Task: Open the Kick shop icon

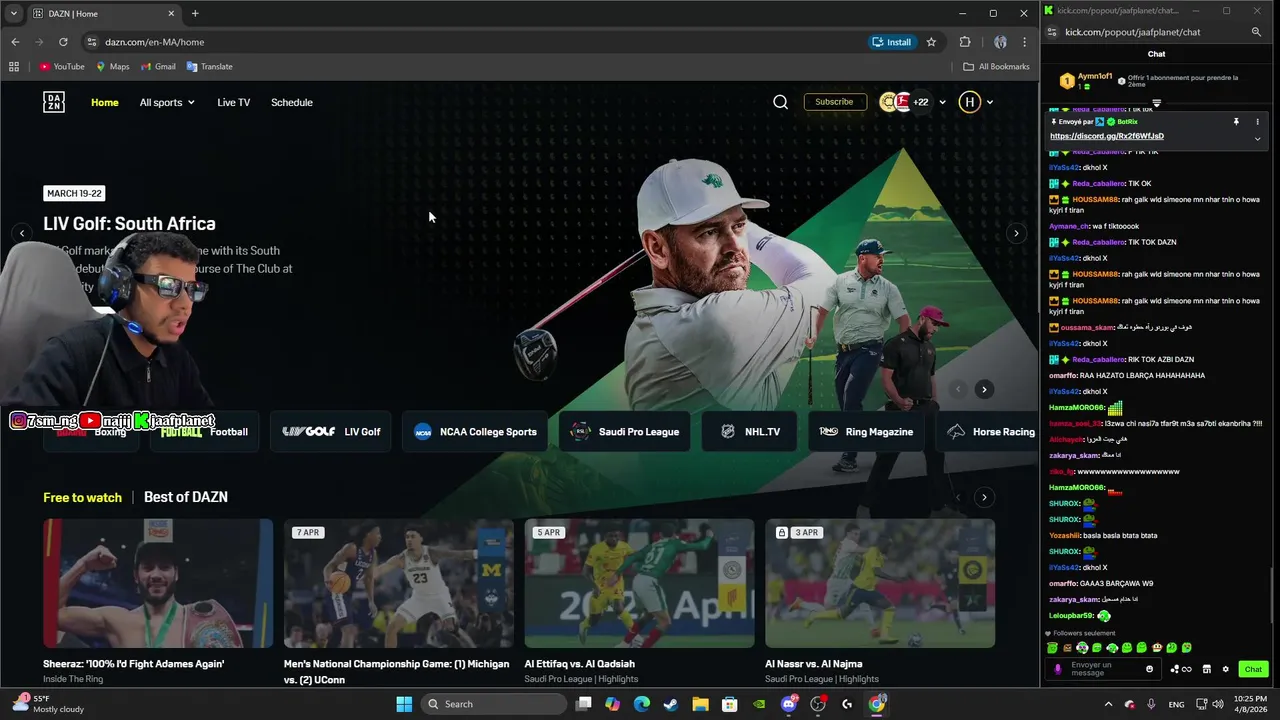Action: point(1206,669)
